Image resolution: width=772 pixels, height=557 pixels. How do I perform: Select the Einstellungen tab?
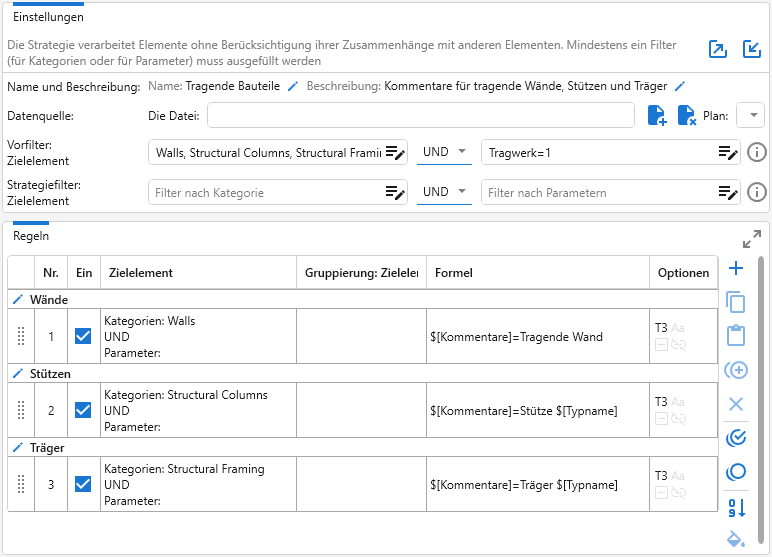(48, 17)
